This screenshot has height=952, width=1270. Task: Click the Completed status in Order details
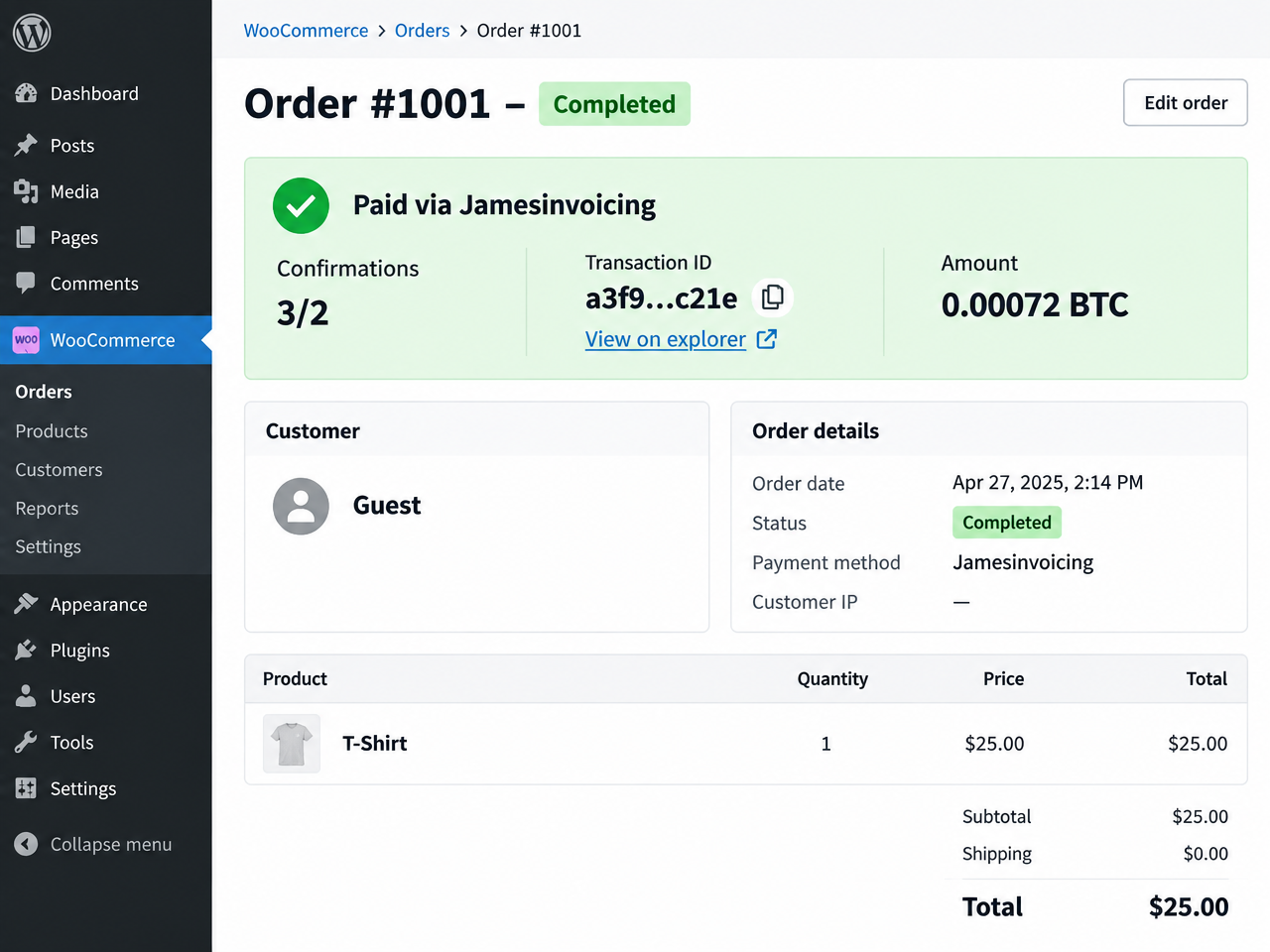click(1007, 523)
